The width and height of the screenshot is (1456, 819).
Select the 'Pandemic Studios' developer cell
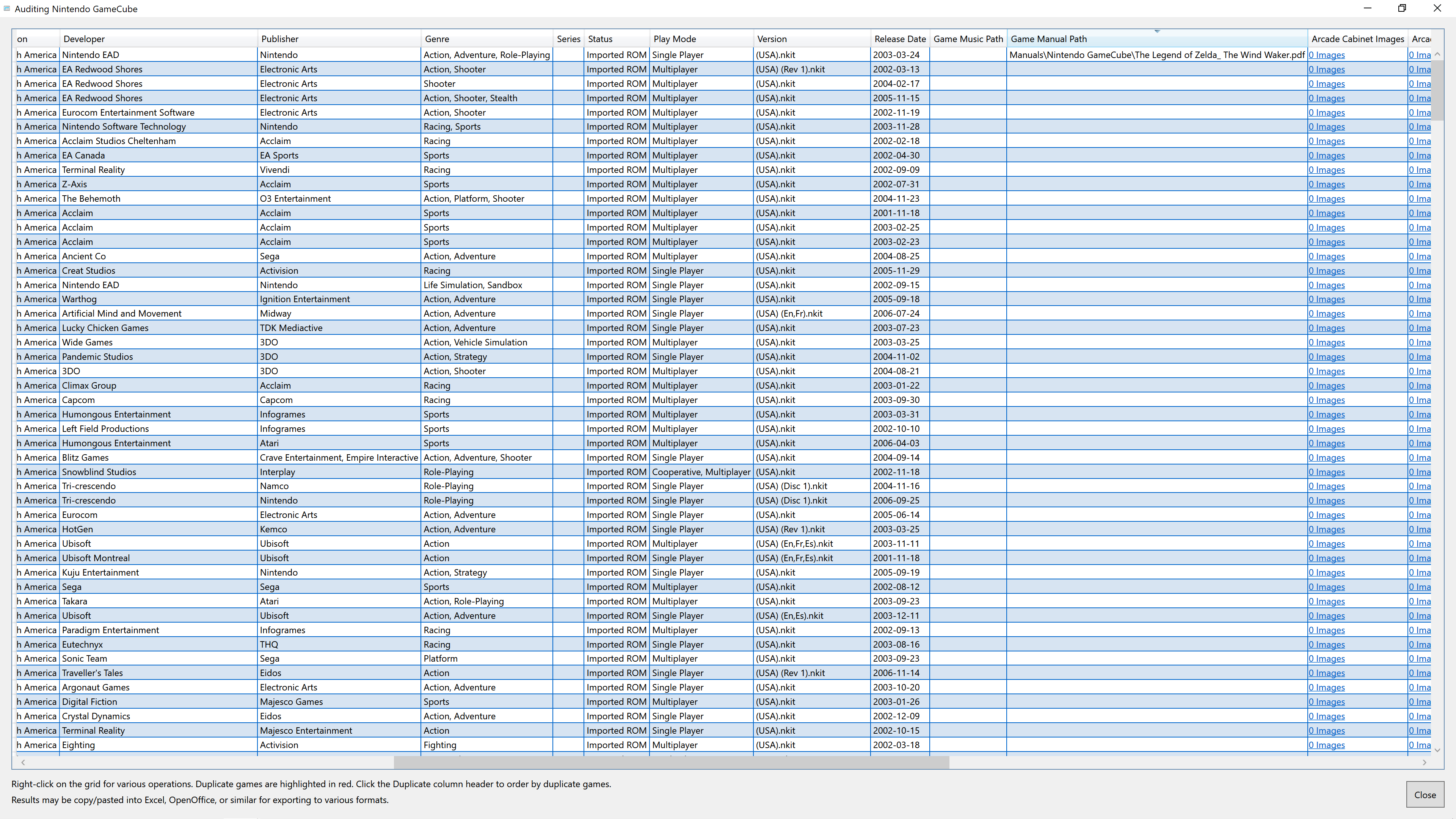(x=158, y=357)
